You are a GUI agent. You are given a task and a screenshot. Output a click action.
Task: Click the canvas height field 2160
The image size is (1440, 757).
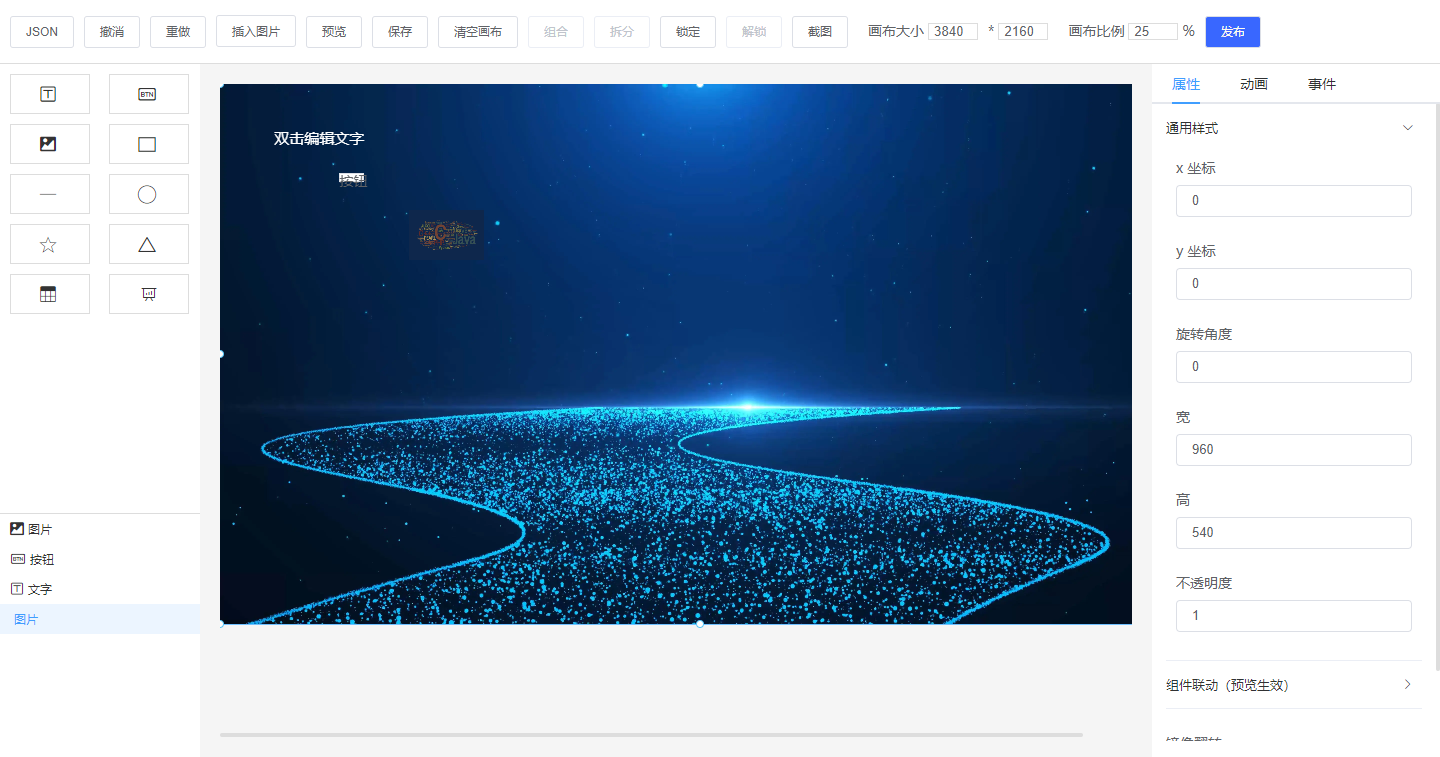1023,32
